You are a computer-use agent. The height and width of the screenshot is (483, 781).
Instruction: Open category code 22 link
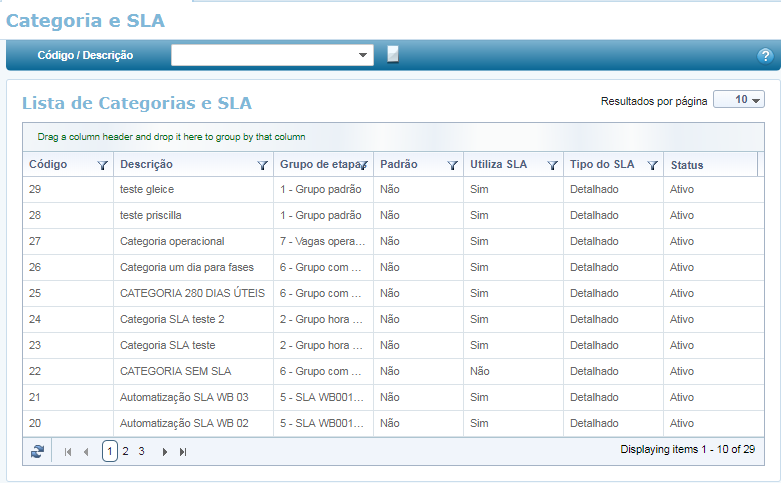coord(35,371)
